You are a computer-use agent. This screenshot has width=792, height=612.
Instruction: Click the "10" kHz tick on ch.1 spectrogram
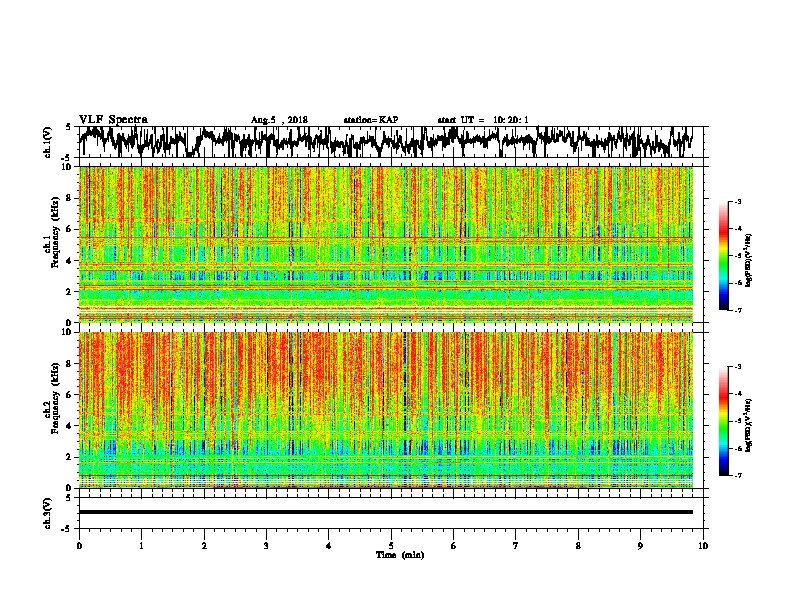click(67, 167)
